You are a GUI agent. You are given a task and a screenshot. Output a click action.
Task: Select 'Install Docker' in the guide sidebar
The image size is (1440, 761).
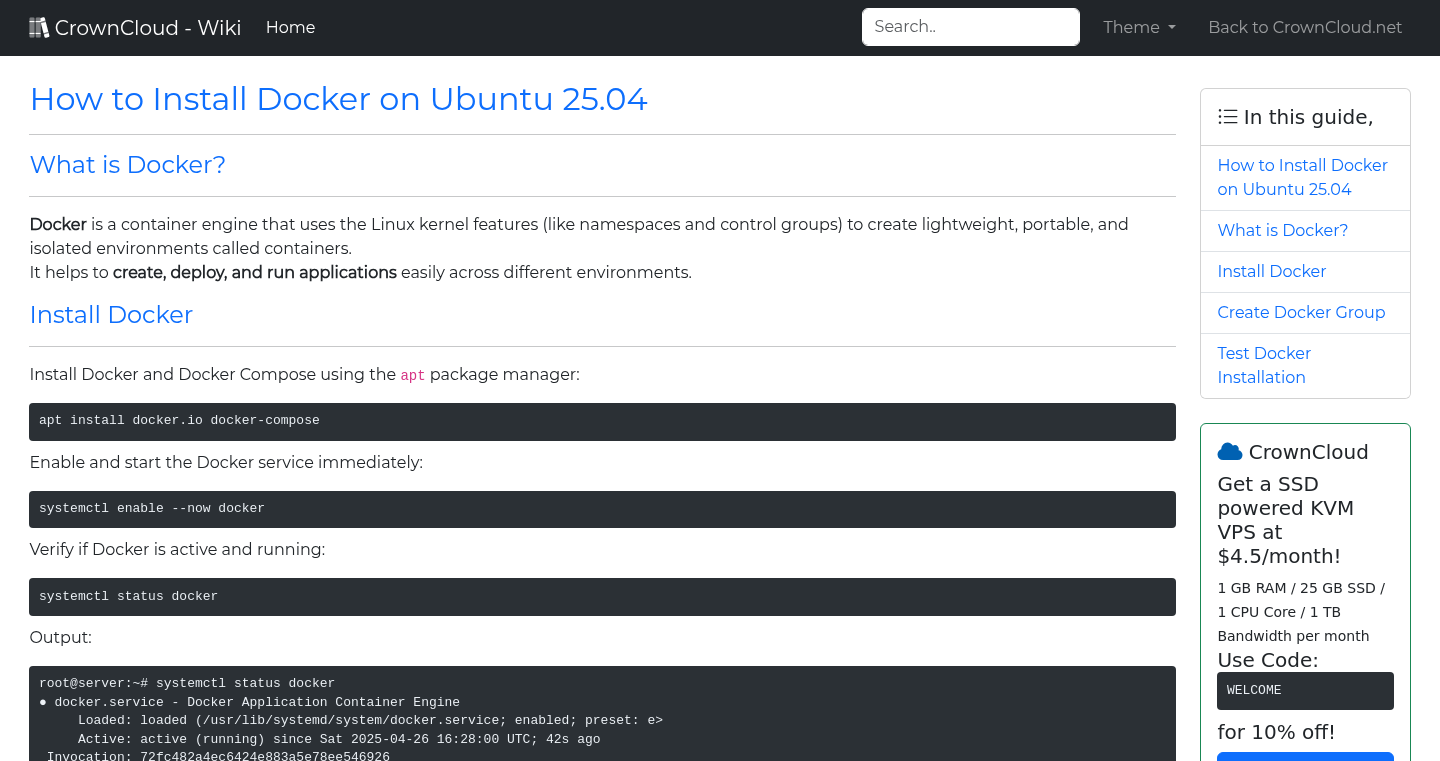[1271, 272]
